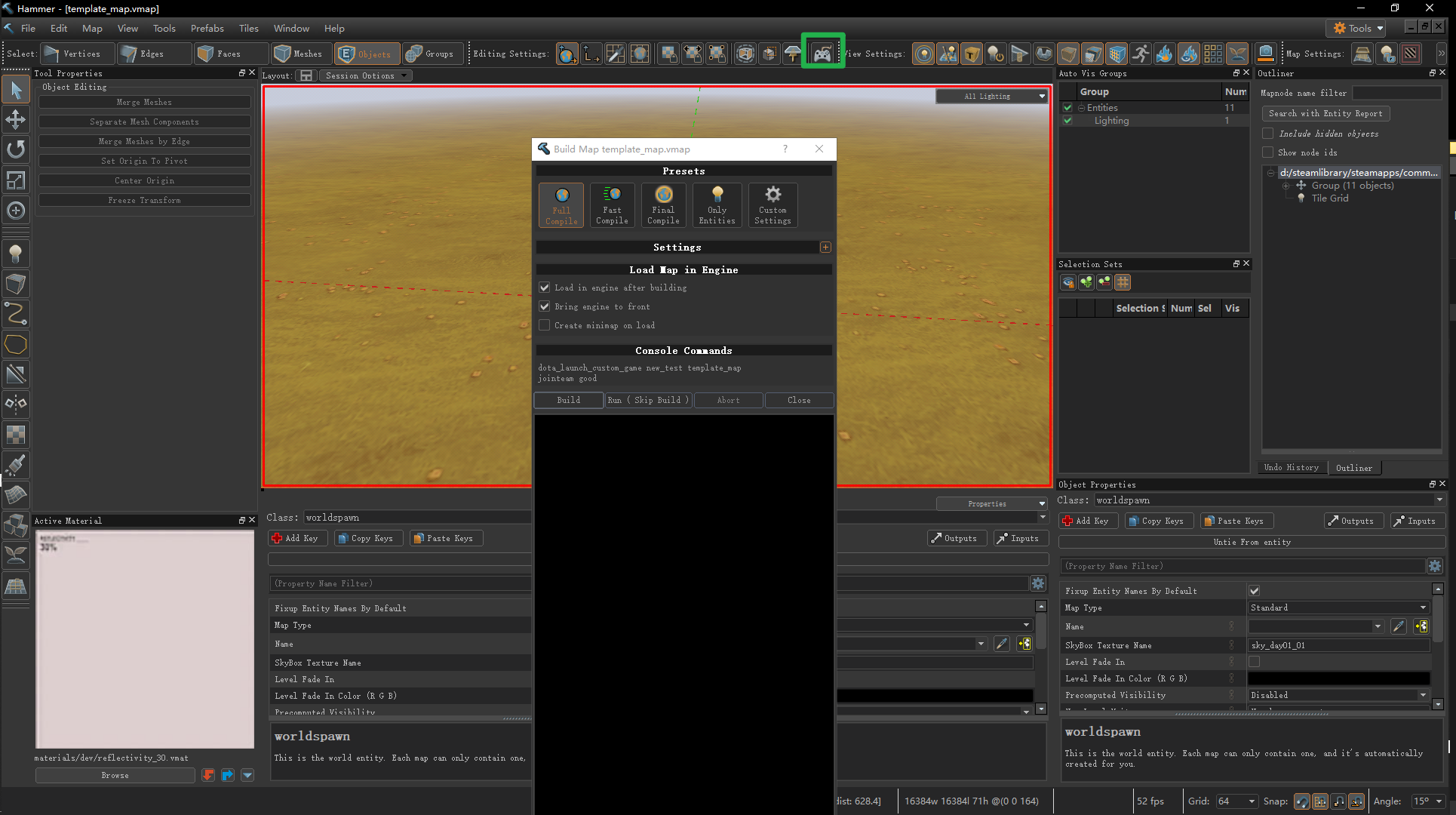The height and width of the screenshot is (815, 1456).
Task: Select the Translate move tool
Action: point(16,119)
